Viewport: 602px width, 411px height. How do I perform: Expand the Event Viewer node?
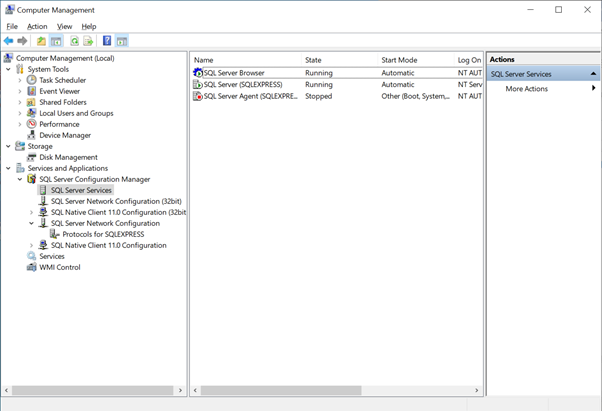click(20, 91)
